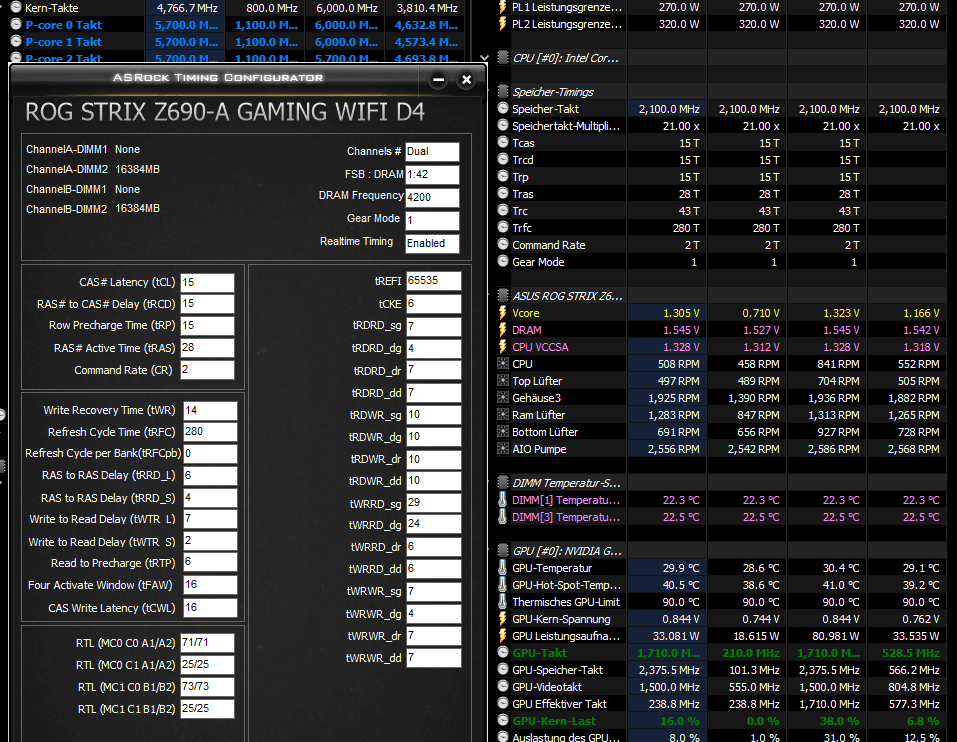
Task: Click the Bottom Lüfter fan icon
Action: [x=503, y=431]
